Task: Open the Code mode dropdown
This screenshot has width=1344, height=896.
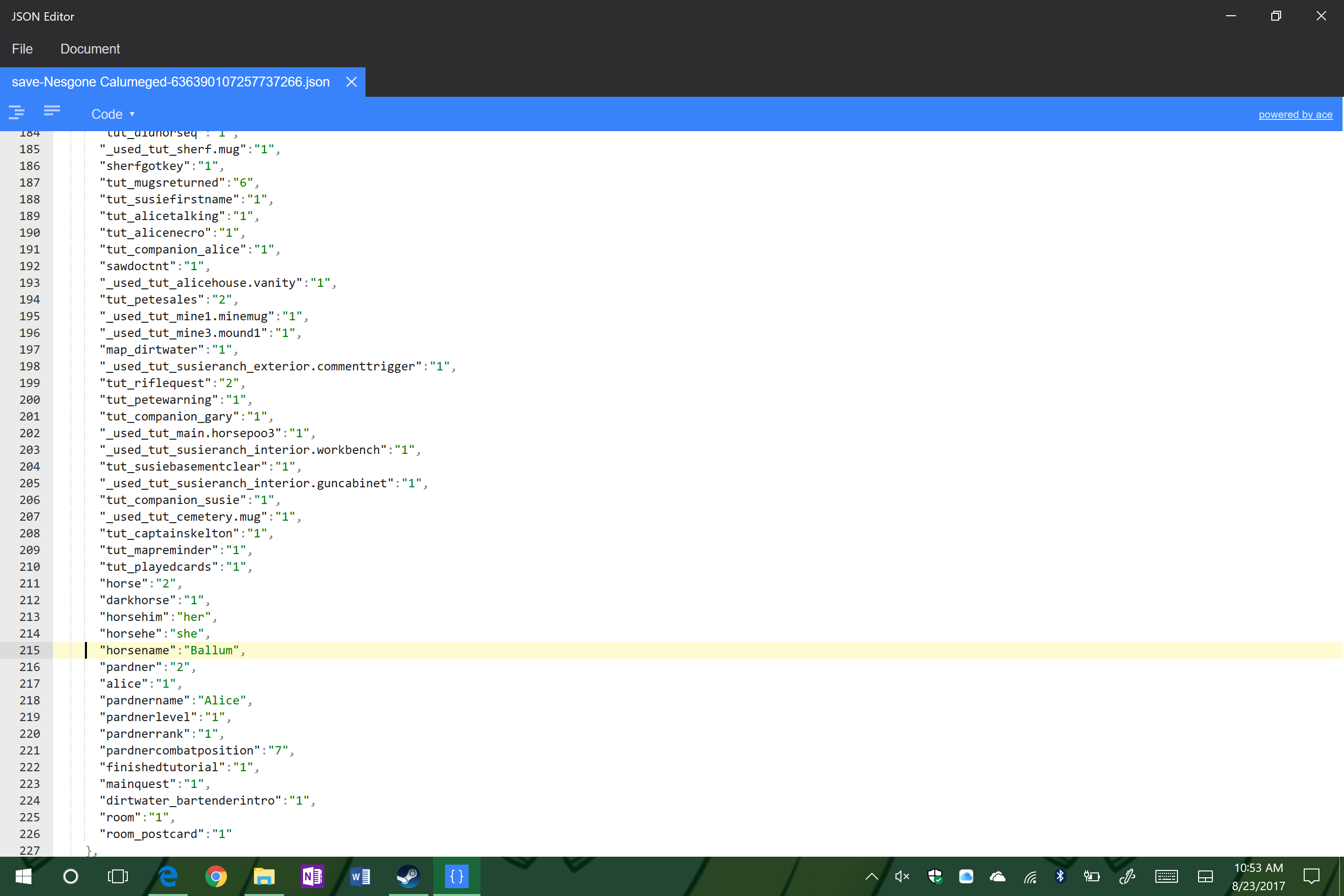Action: [112, 114]
